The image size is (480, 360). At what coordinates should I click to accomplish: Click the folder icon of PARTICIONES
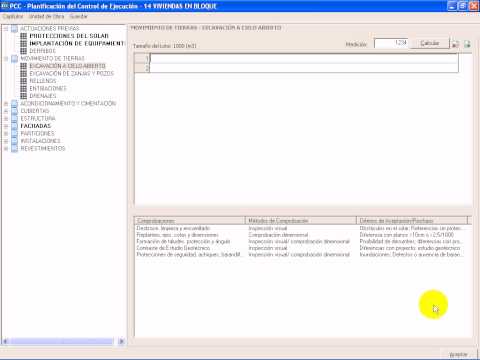point(14,134)
